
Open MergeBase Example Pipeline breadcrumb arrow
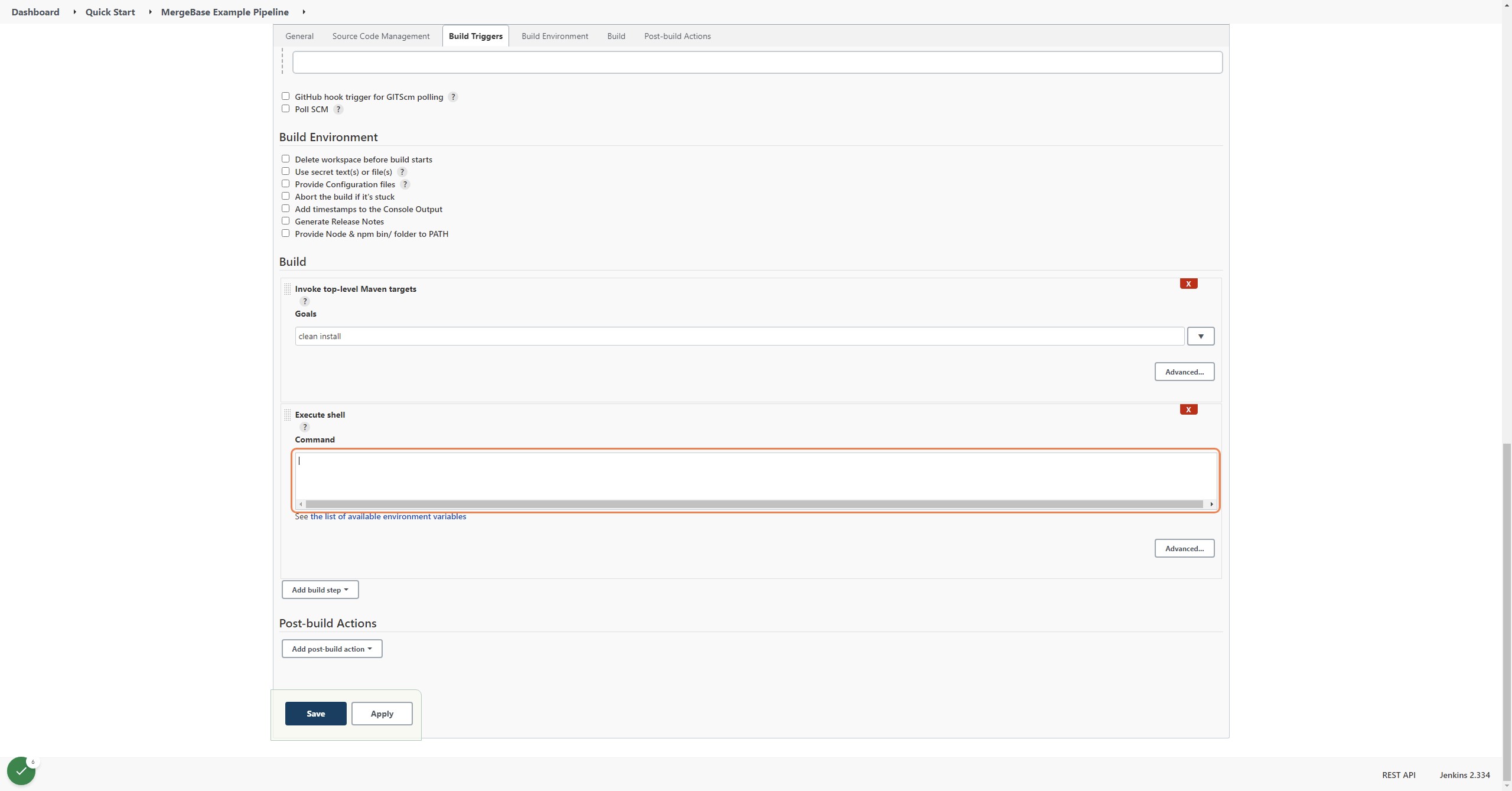304,12
